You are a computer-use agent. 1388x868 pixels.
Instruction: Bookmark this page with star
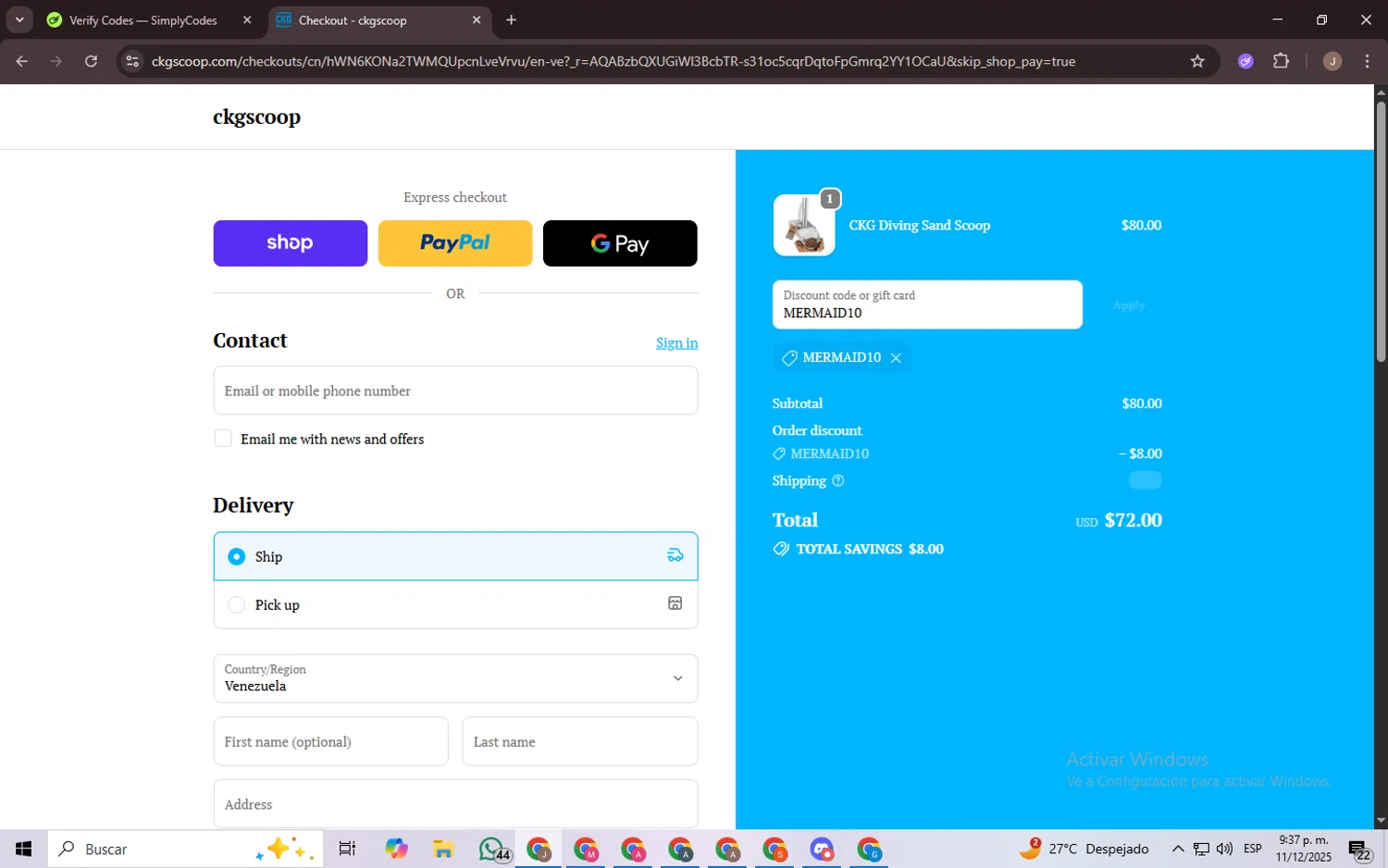pos(1197,61)
